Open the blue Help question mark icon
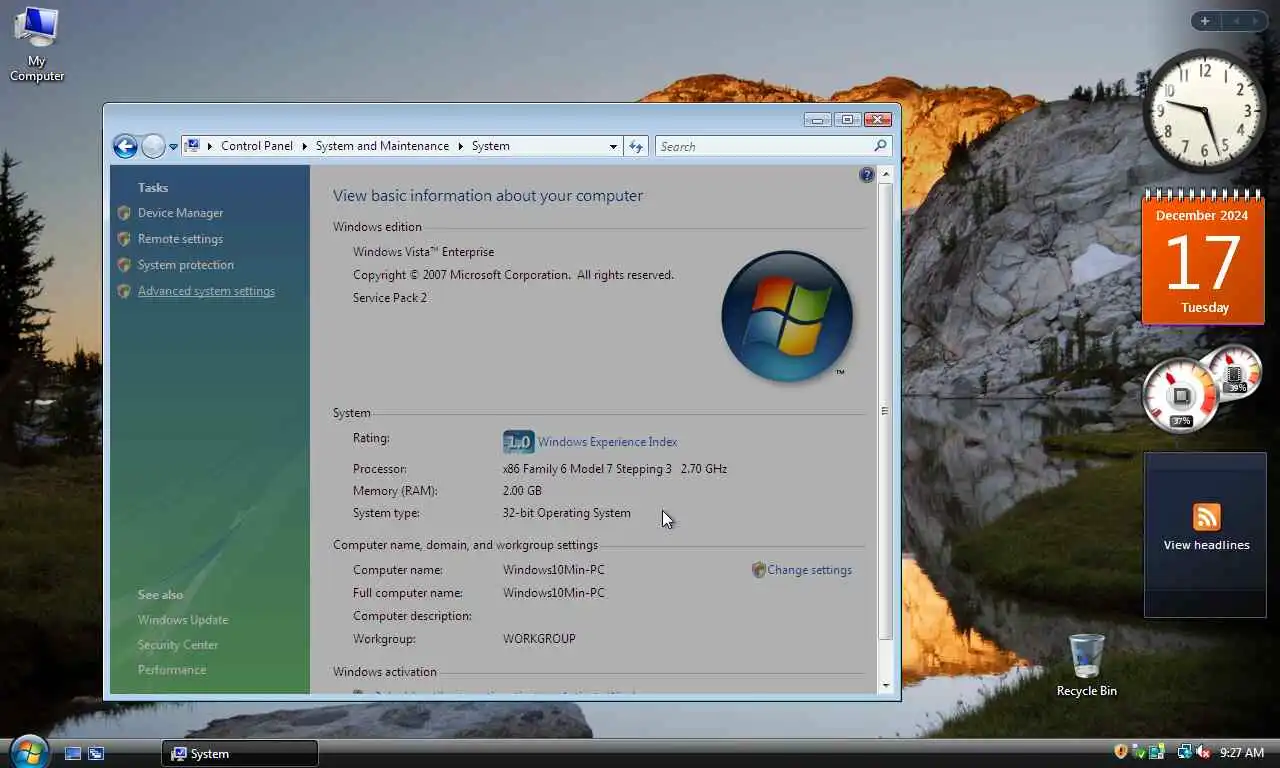This screenshot has width=1280, height=768. pos(867,175)
